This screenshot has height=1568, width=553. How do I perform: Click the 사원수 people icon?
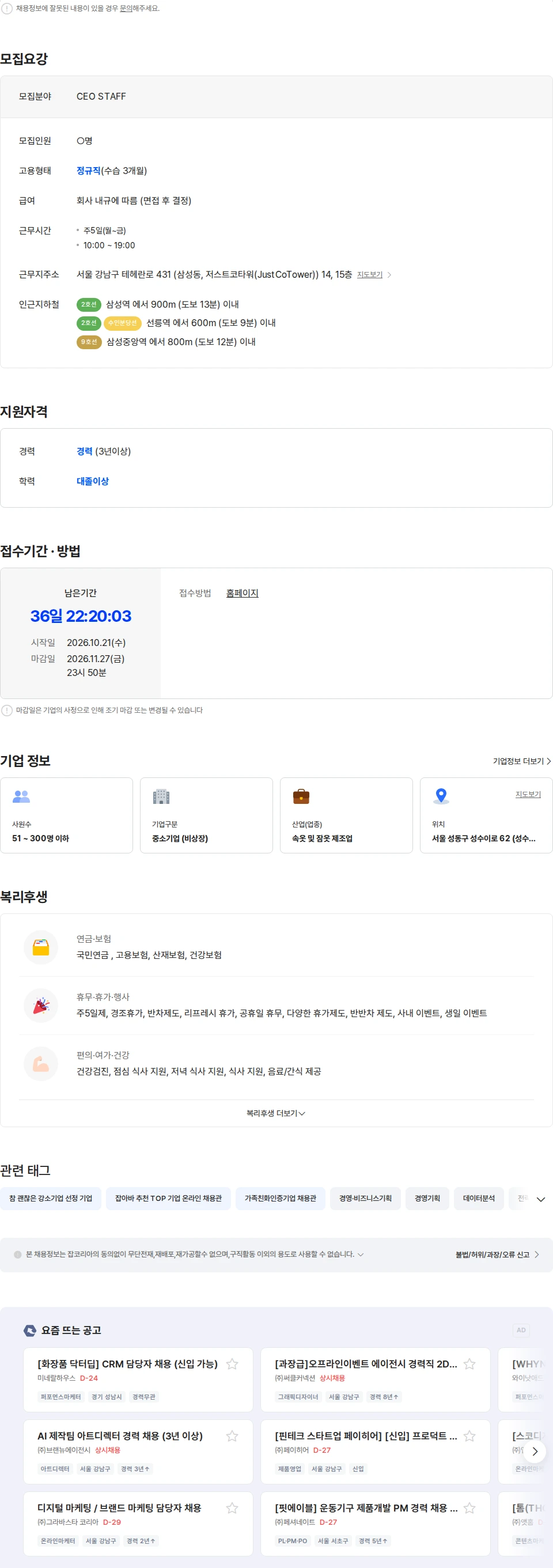point(21,796)
